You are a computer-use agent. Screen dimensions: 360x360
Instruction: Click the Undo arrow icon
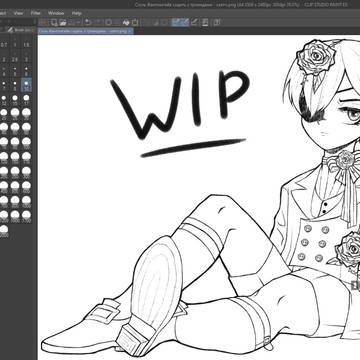[87, 22]
